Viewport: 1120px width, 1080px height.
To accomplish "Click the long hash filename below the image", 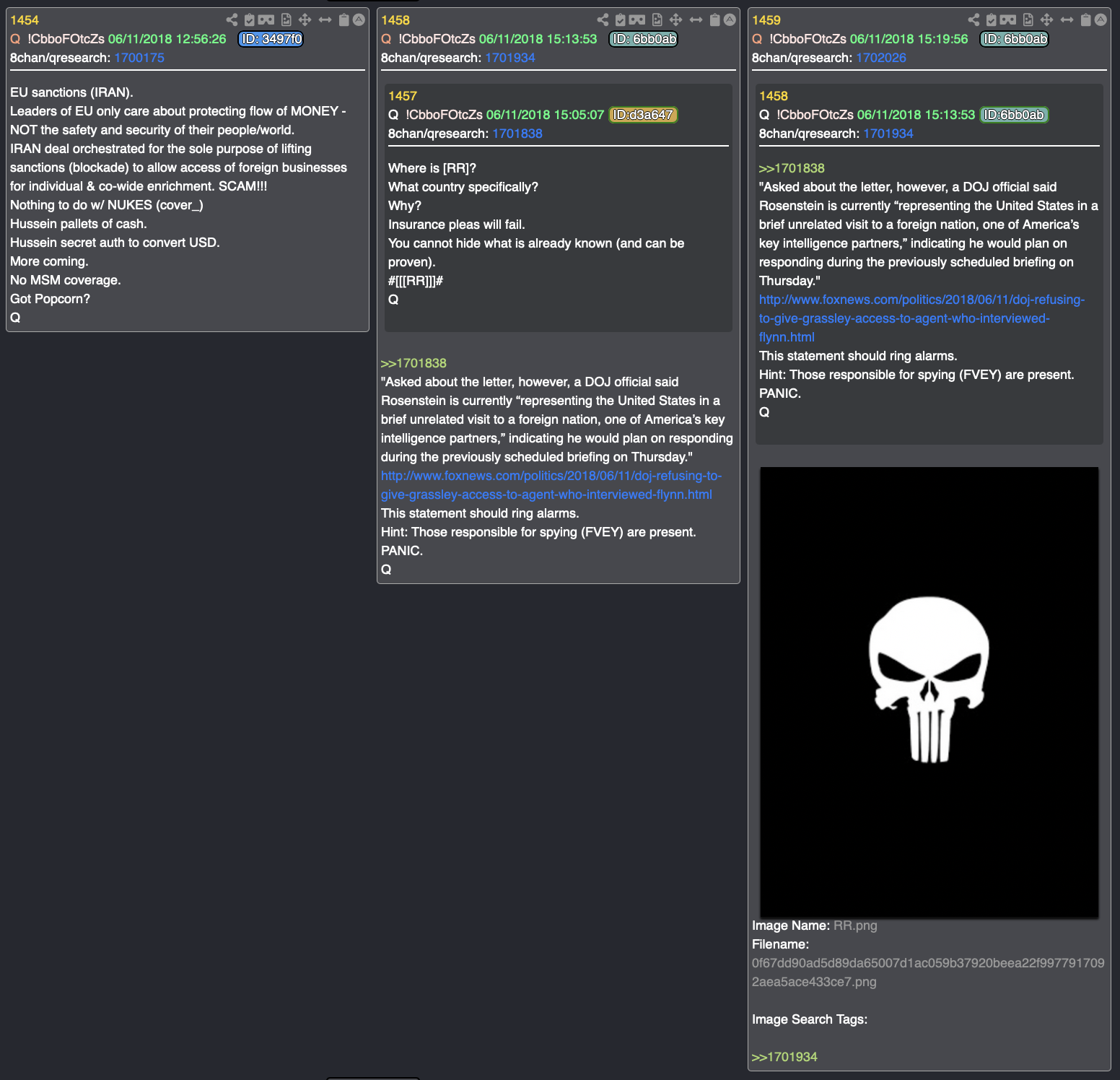I will click(x=928, y=972).
